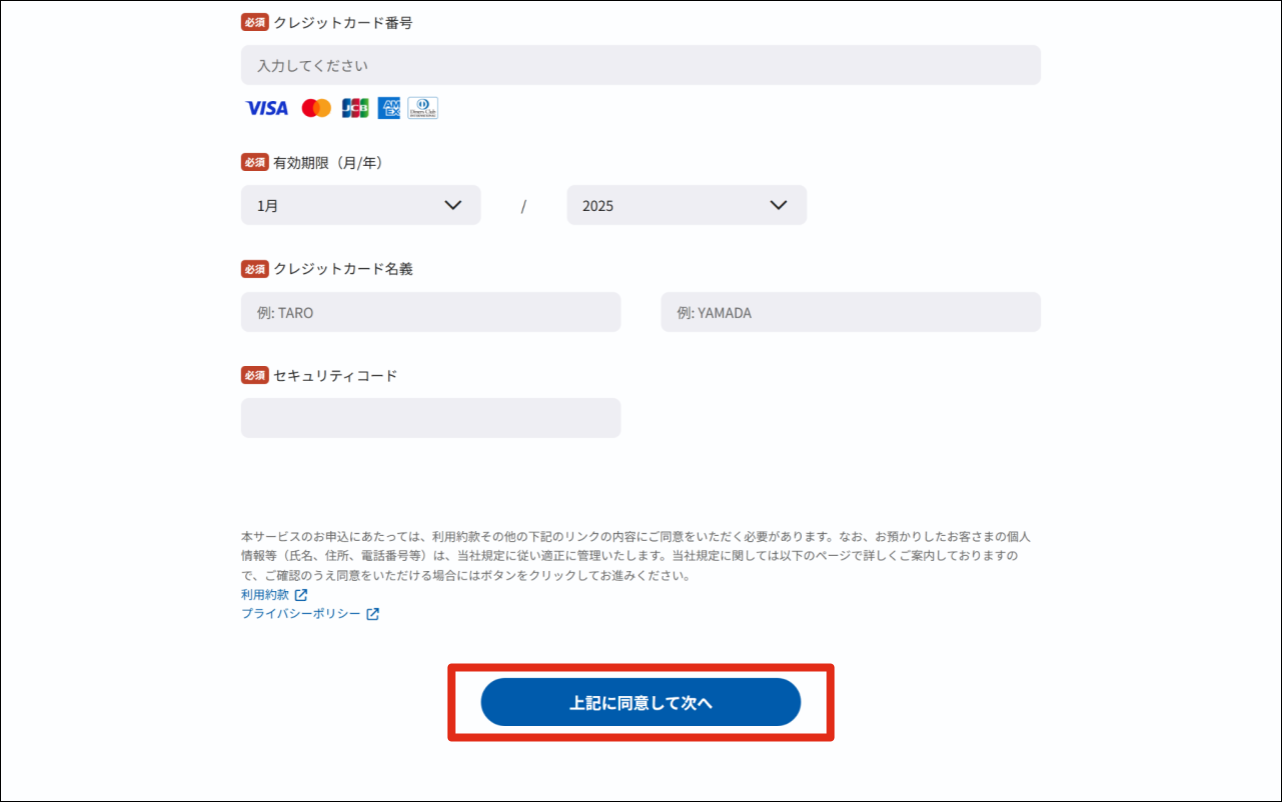1282x802 pixels.
Task: Click the 必須 badge next to クレジットカード名義
Action: click(x=255, y=269)
